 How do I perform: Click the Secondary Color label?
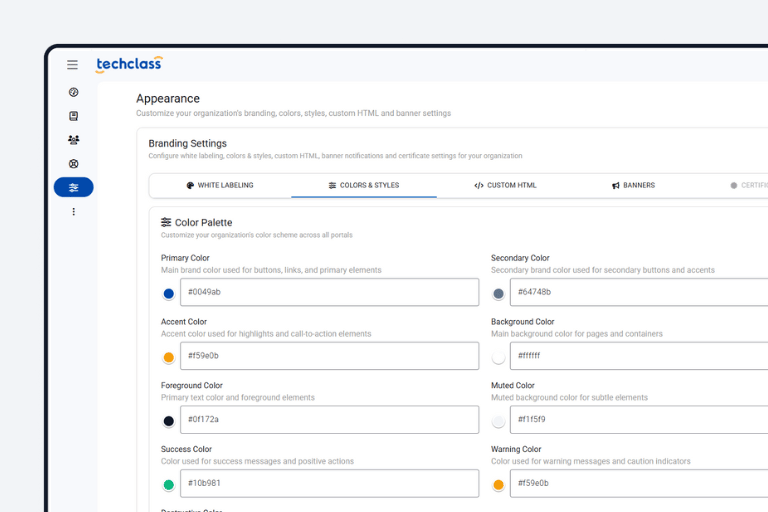tap(520, 258)
